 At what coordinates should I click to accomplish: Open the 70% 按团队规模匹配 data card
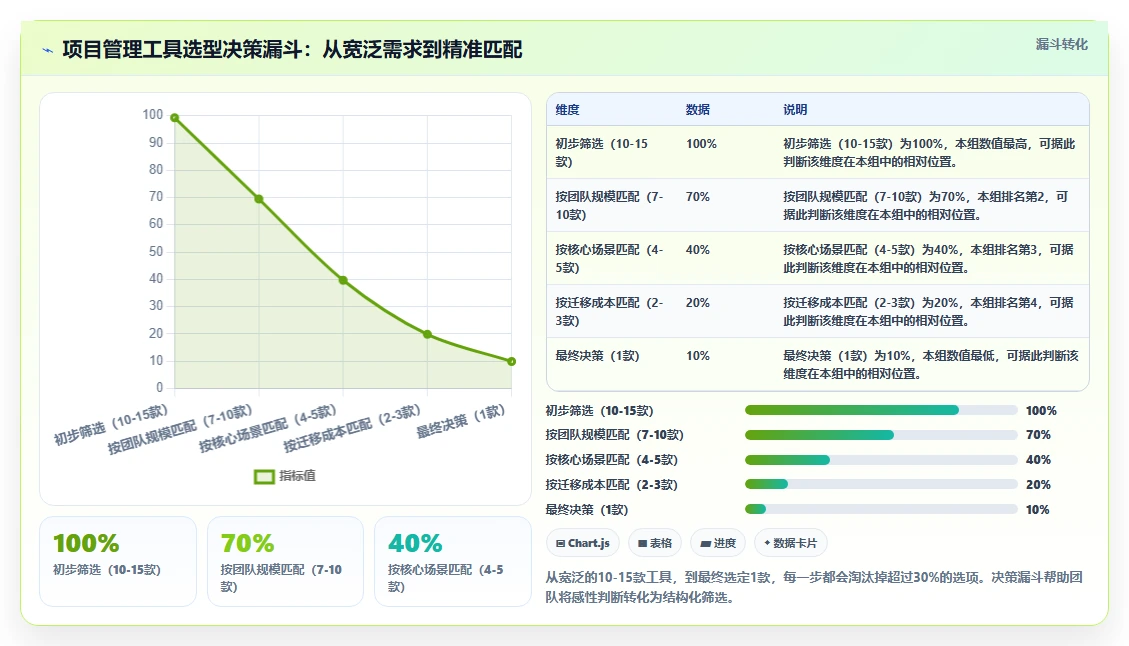pyautogui.click(x=285, y=561)
